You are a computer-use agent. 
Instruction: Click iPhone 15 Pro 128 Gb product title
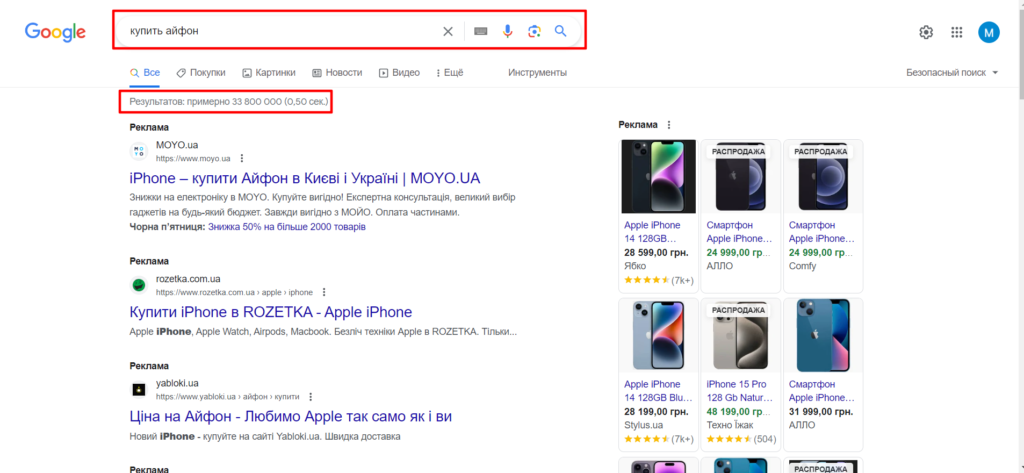pyautogui.click(x=739, y=391)
